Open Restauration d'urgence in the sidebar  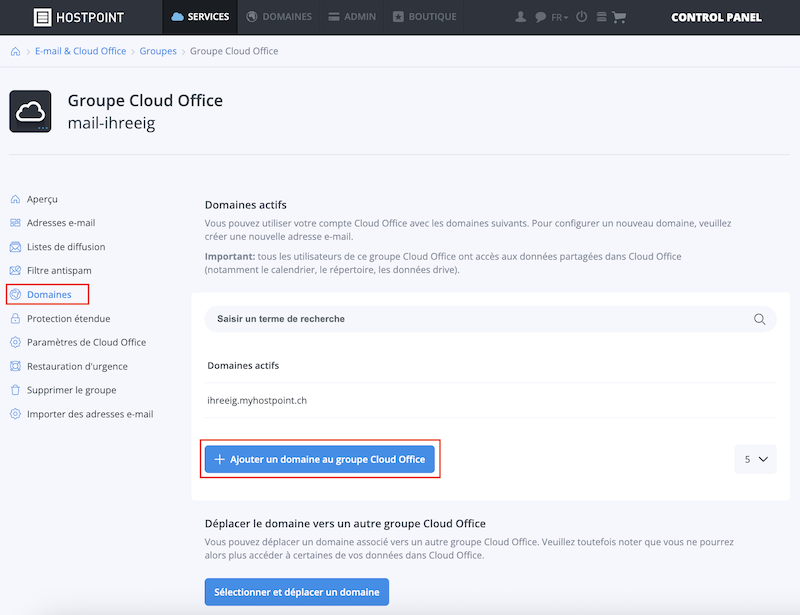78,366
